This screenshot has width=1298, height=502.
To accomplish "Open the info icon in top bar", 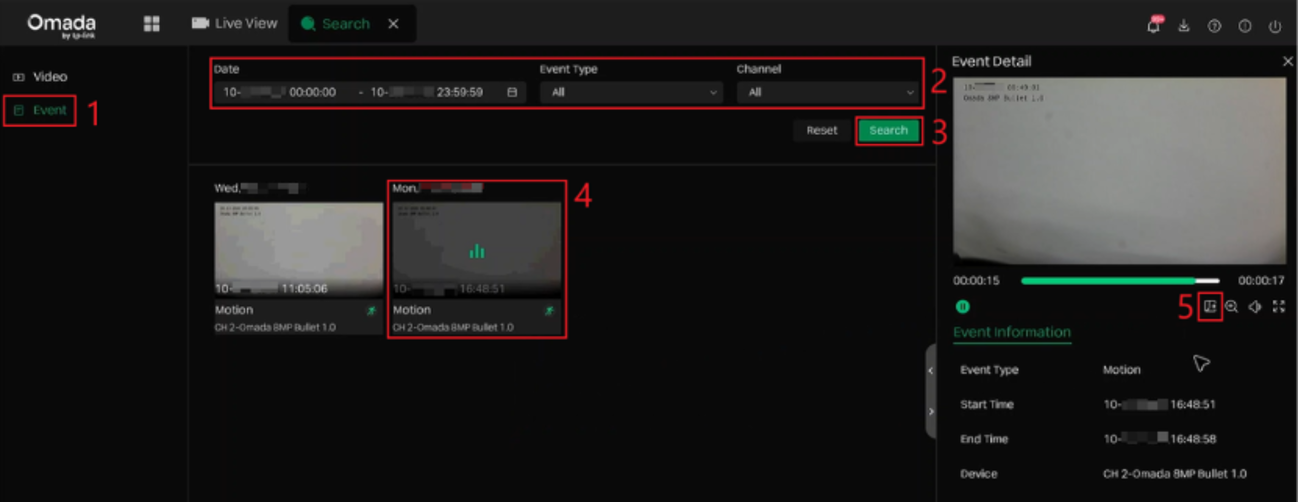I will pos(1245,26).
